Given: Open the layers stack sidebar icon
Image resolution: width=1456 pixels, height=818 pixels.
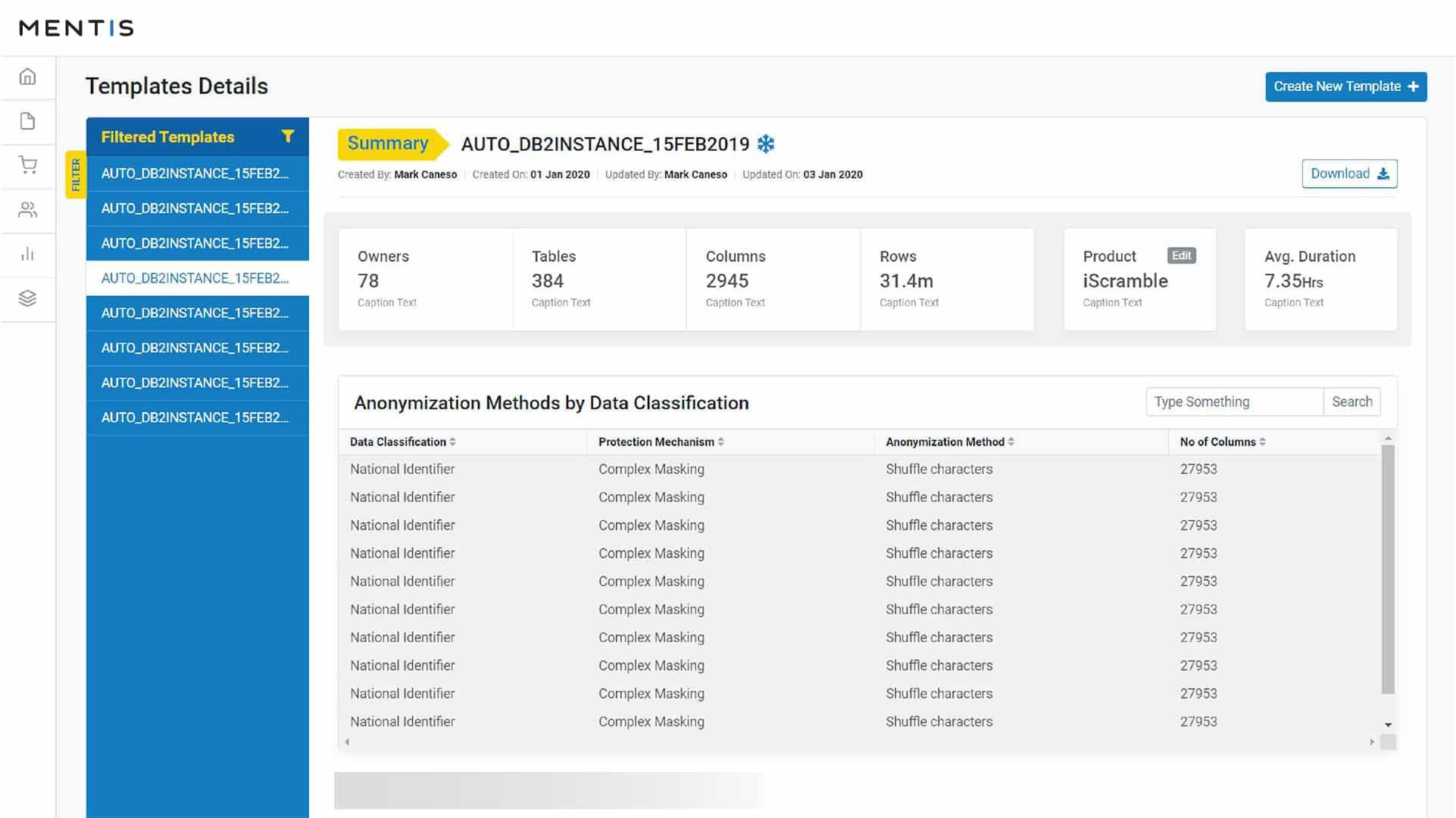Looking at the screenshot, I should pos(27,298).
